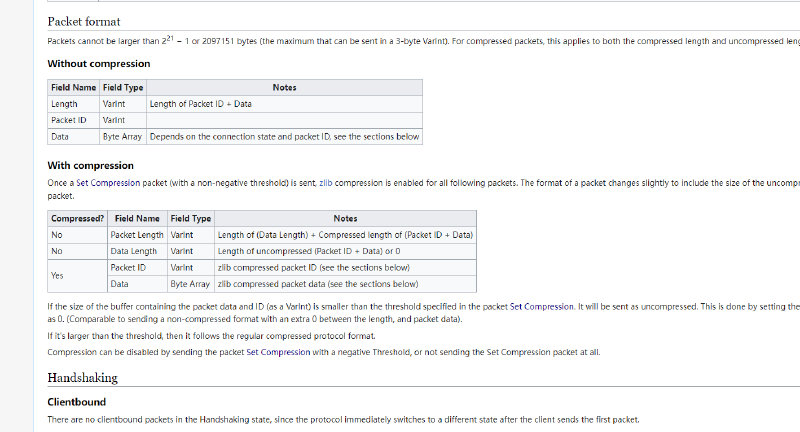
Task: Click the "Handshaking" section heading
Action: (x=82, y=377)
